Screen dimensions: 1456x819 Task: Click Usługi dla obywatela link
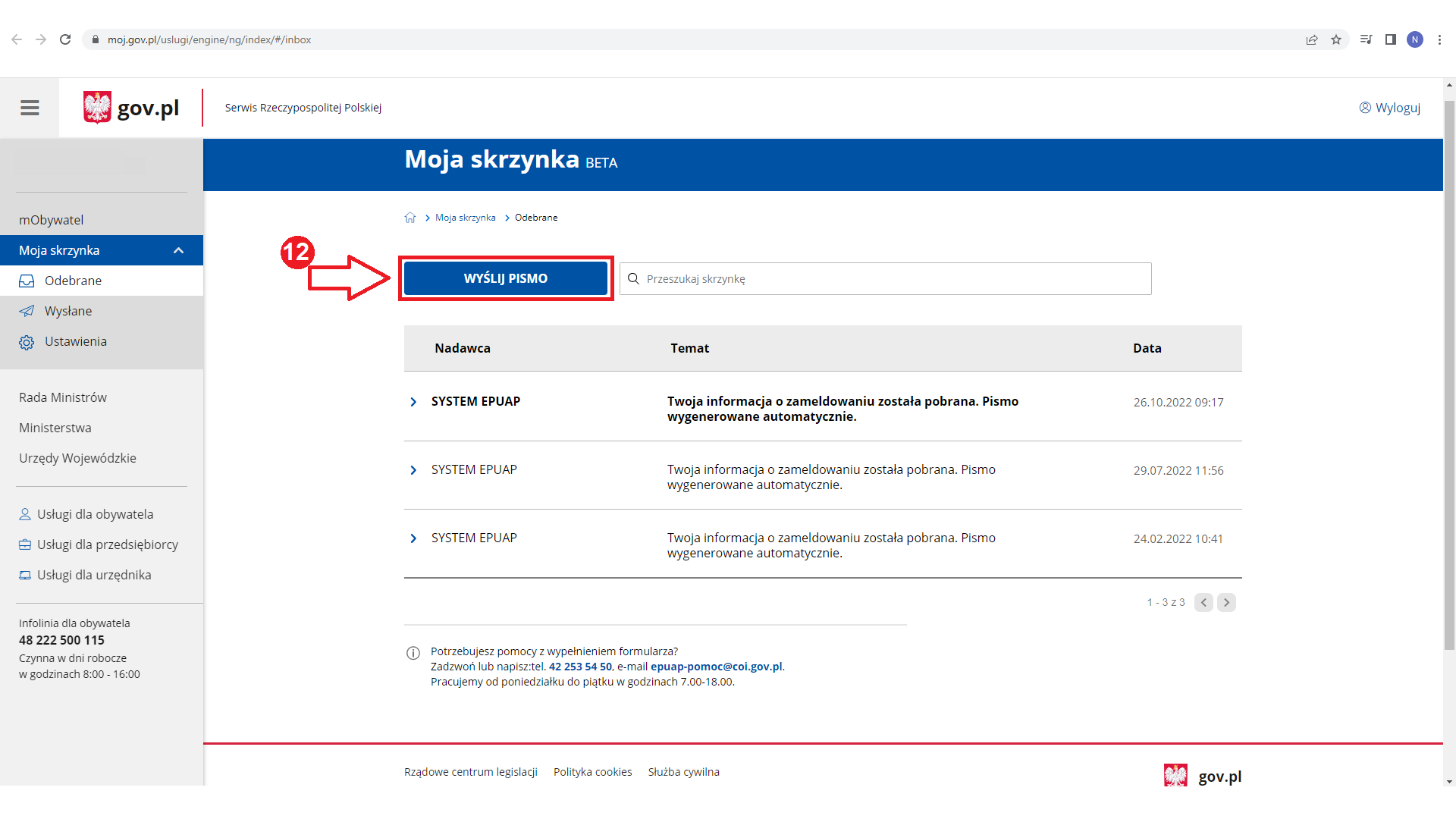pyautogui.click(x=95, y=514)
